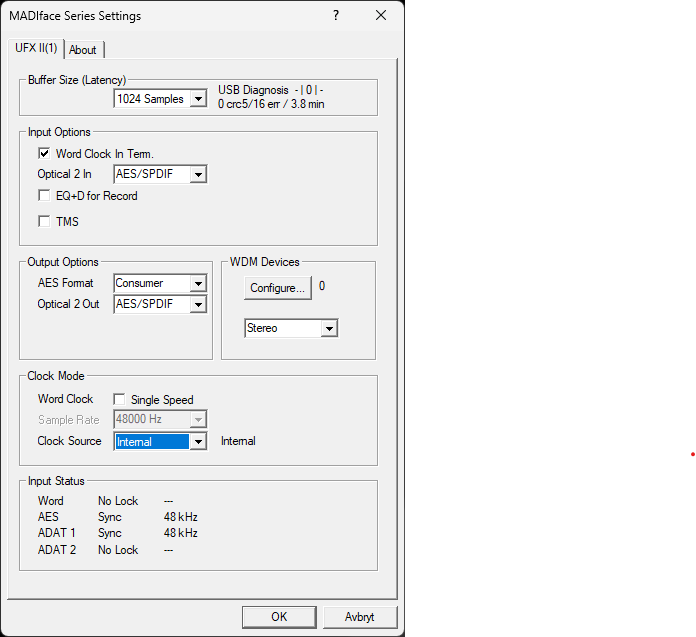Select the UFX II(1) tab
The height and width of the screenshot is (637, 696).
click(36, 48)
